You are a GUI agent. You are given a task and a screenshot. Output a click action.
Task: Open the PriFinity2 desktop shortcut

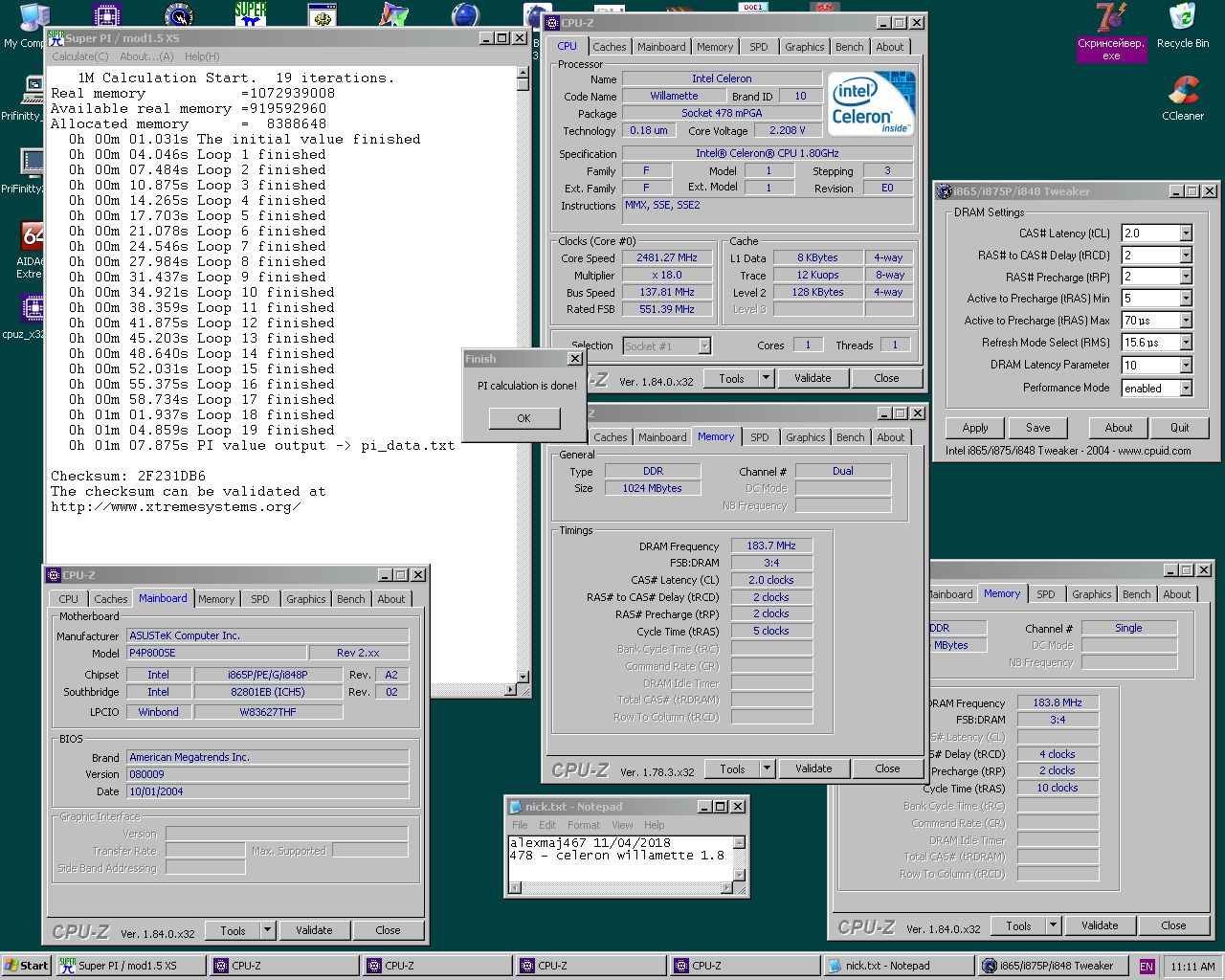tap(31, 163)
